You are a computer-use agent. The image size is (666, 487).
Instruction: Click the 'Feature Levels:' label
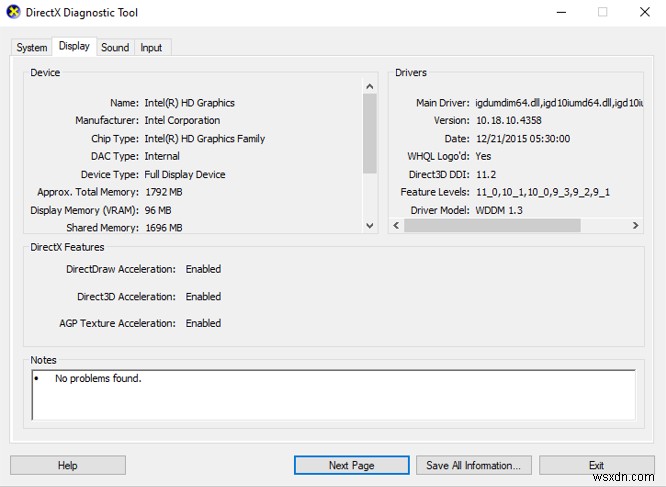[x=435, y=192]
